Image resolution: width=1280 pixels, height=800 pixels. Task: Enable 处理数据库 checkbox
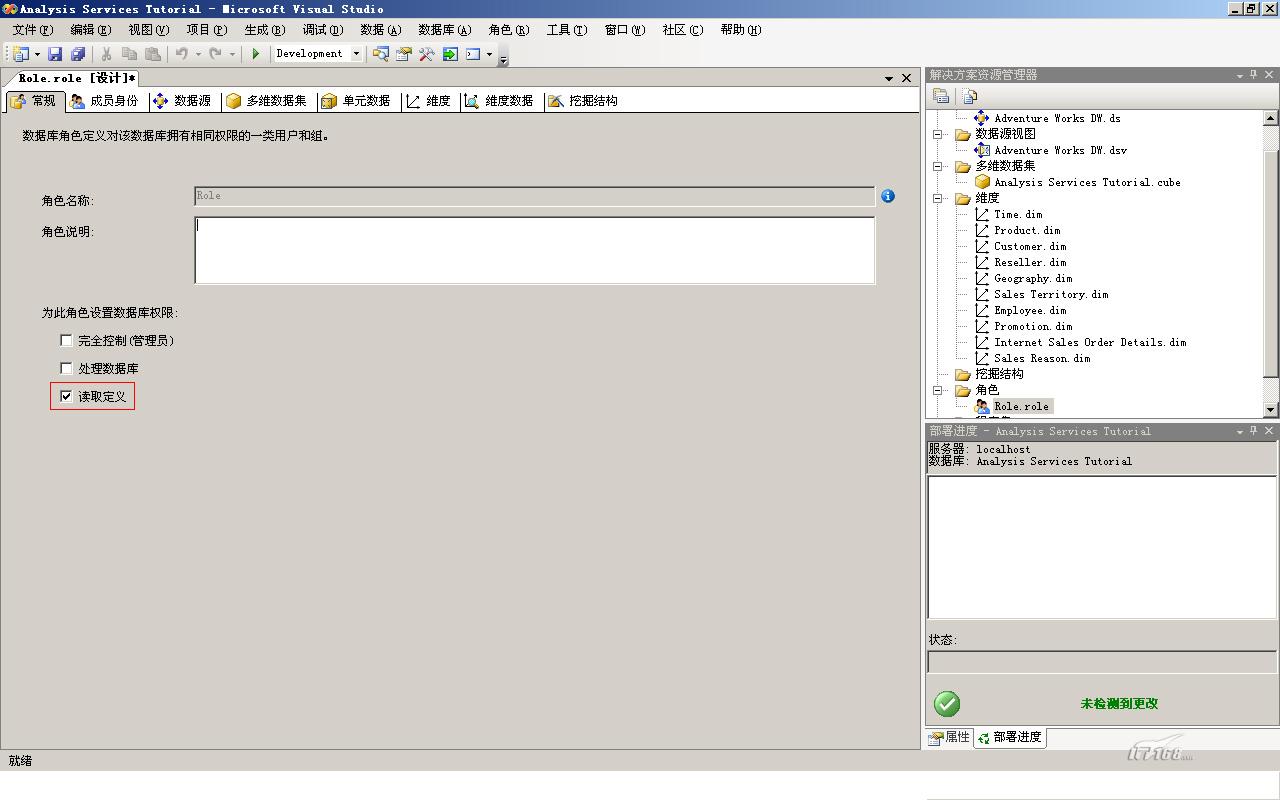tap(66, 369)
